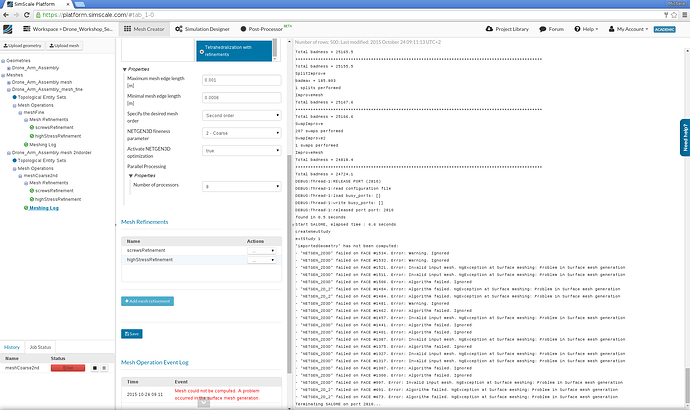The image size is (690, 410).
Task: Open the My Account menu
Action: pos(628,29)
